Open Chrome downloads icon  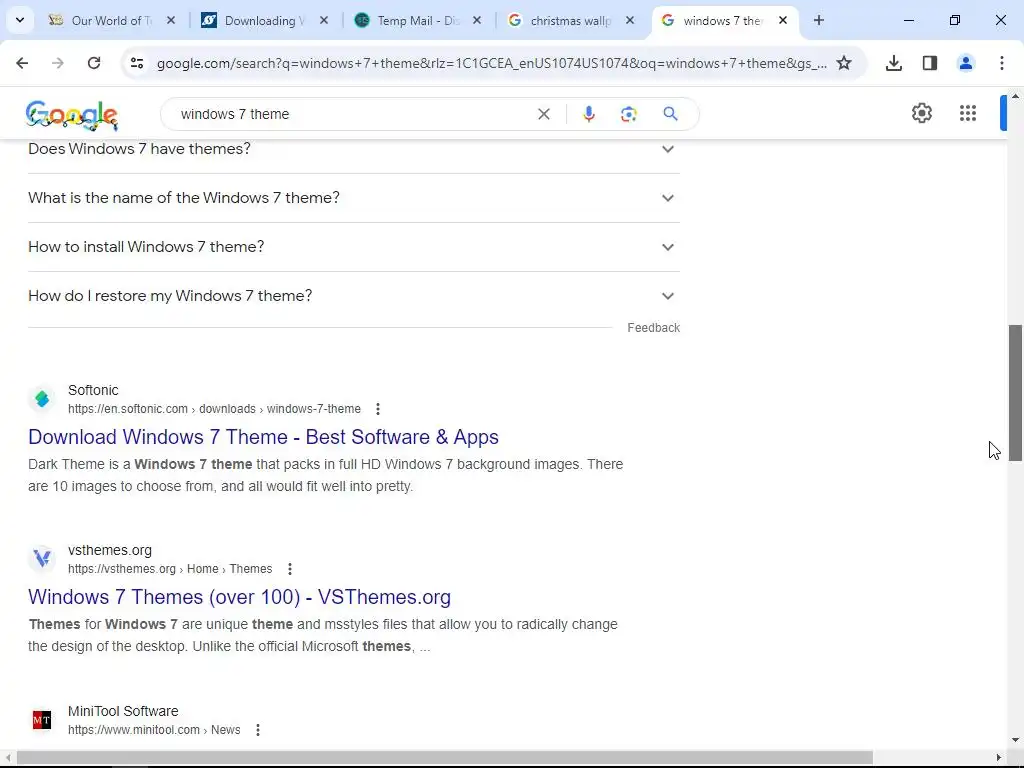893,63
